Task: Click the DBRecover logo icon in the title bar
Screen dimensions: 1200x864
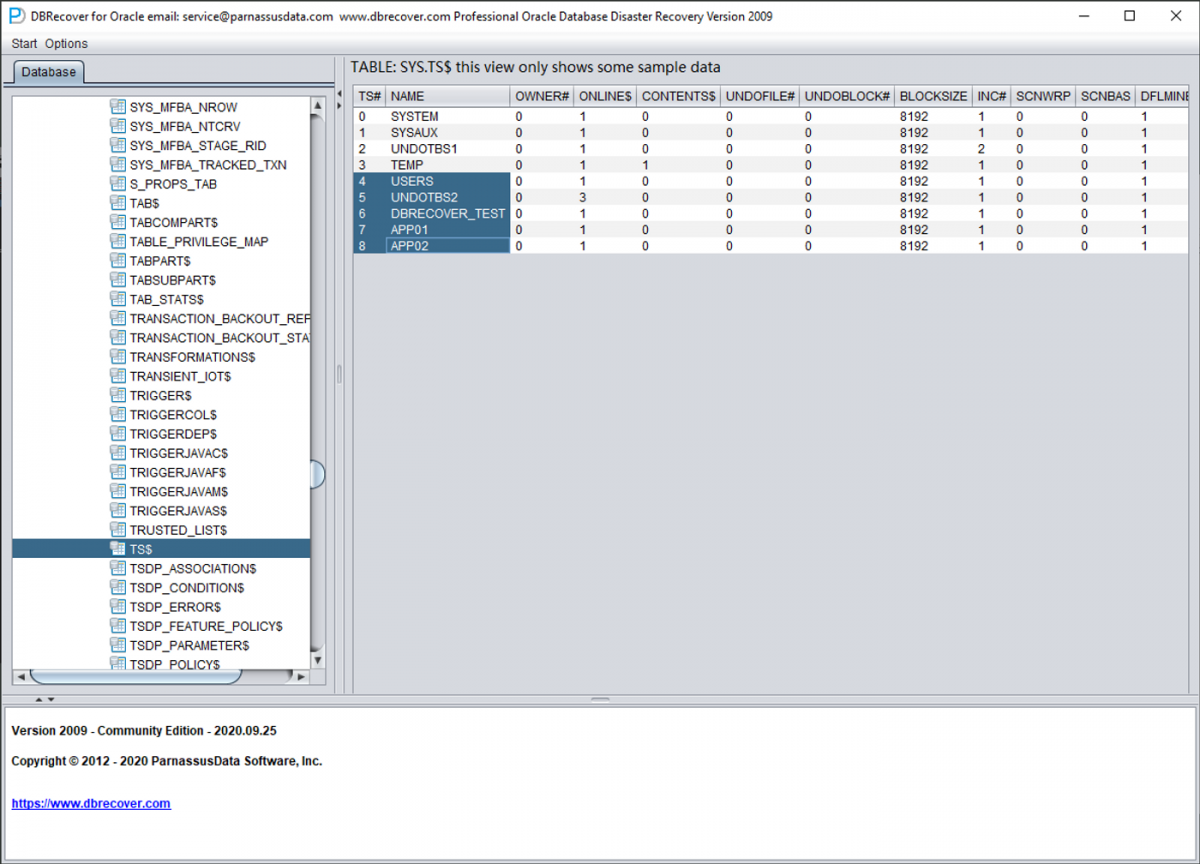Action: [x=14, y=16]
